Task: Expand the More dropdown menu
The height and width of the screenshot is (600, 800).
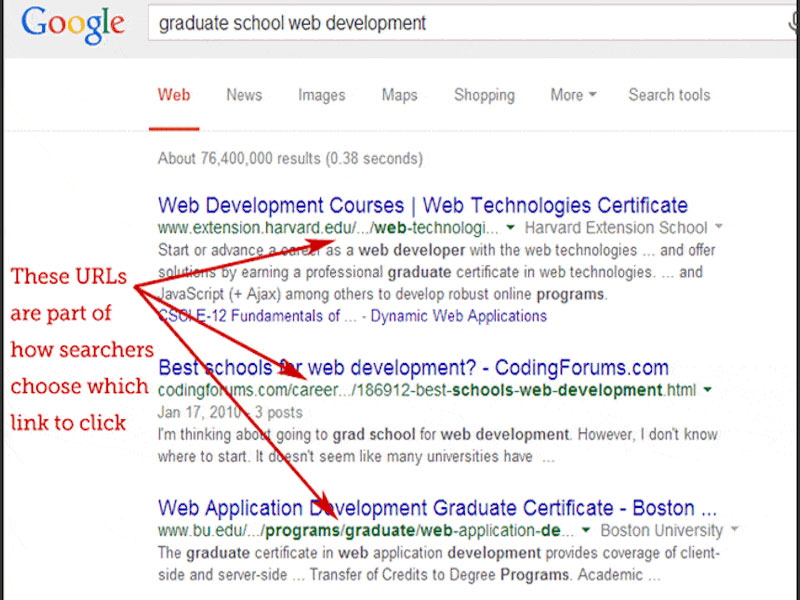Action: tap(573, 95)
